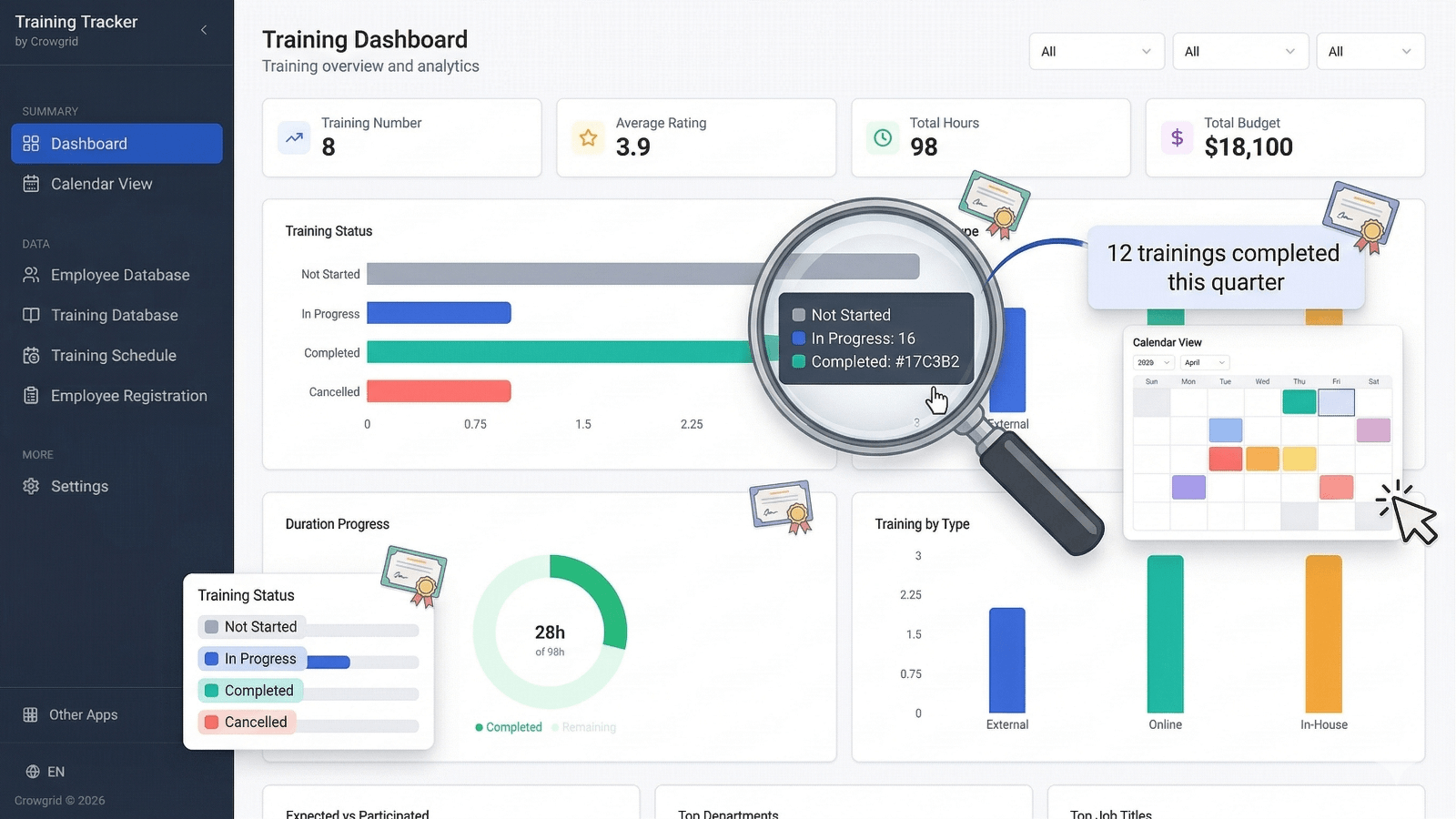Open the Other Apps link

(83, 714)
